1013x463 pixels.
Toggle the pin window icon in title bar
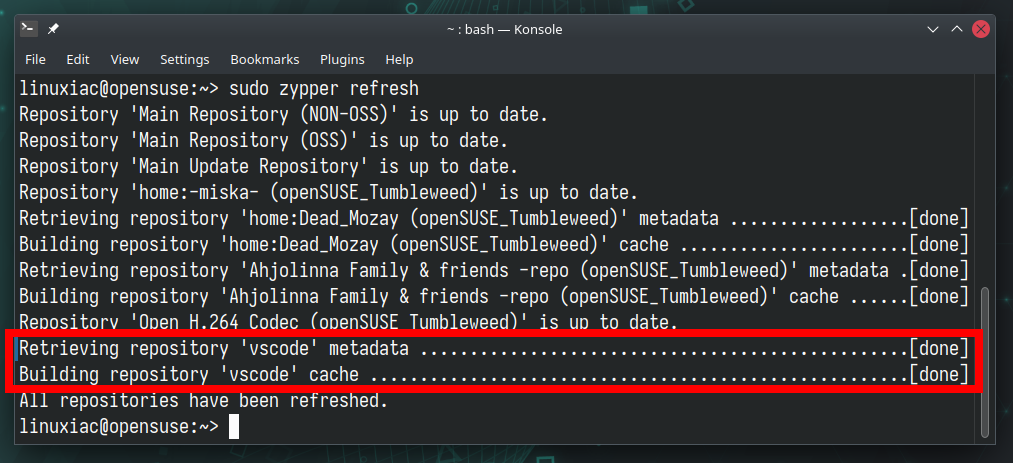coord(53,29)
